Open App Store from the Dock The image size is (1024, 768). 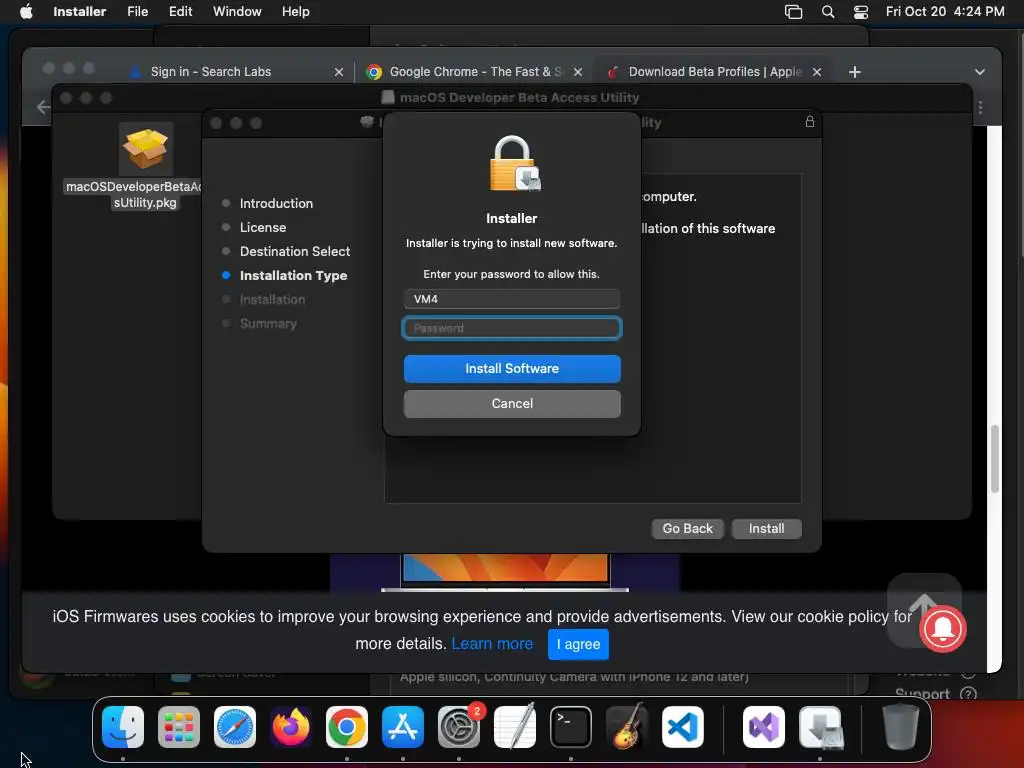[403, 727]
